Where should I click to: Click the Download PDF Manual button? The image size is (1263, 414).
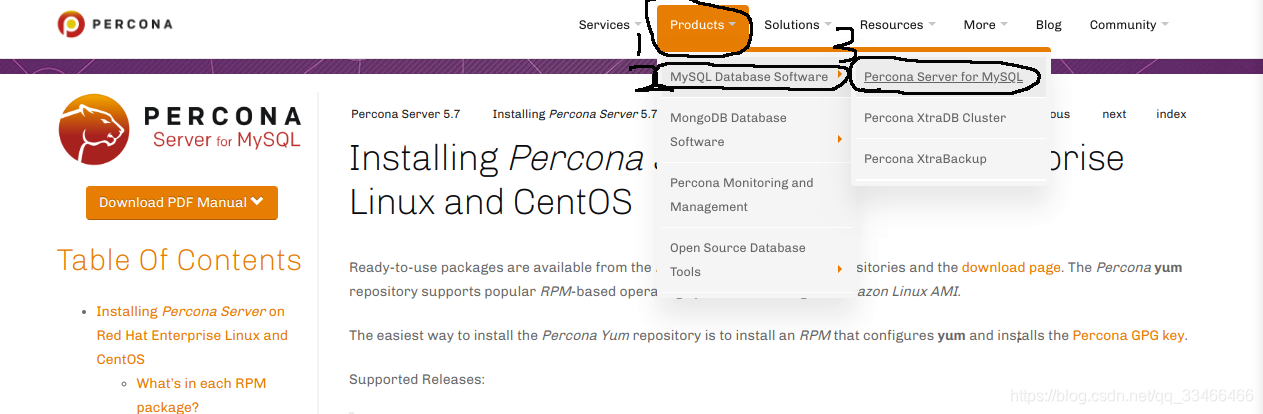tap(182, 203)
